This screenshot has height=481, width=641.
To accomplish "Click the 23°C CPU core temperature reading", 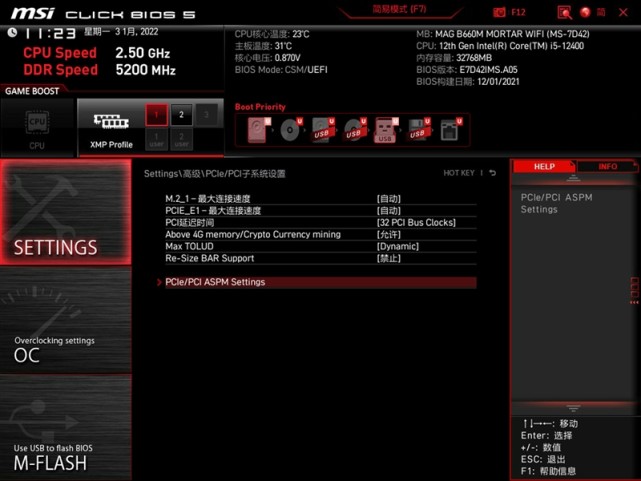I will (301, 34).
